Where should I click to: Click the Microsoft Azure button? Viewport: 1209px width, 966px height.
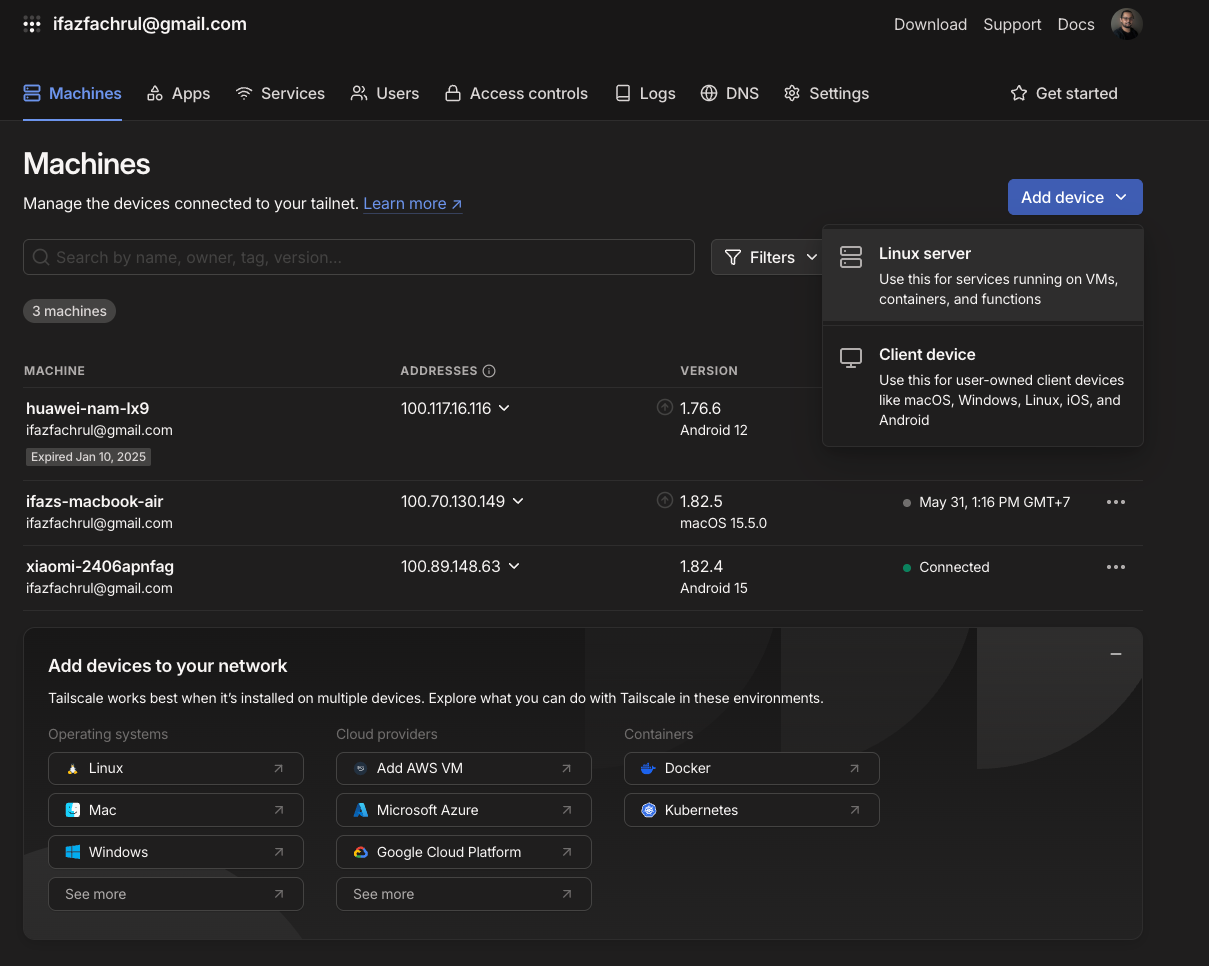pos(464,810)
